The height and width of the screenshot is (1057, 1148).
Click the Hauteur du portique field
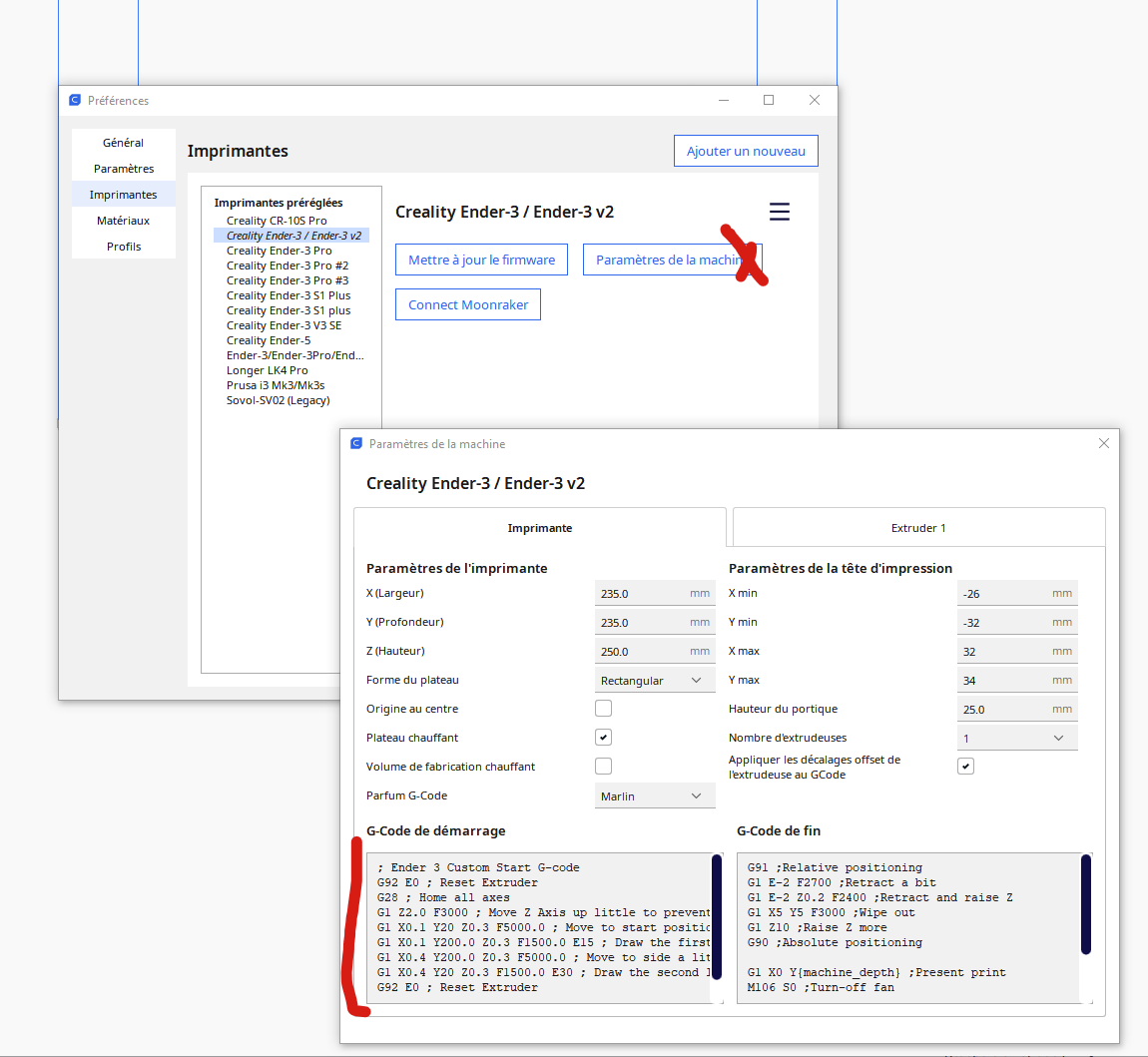[1017, 710]
